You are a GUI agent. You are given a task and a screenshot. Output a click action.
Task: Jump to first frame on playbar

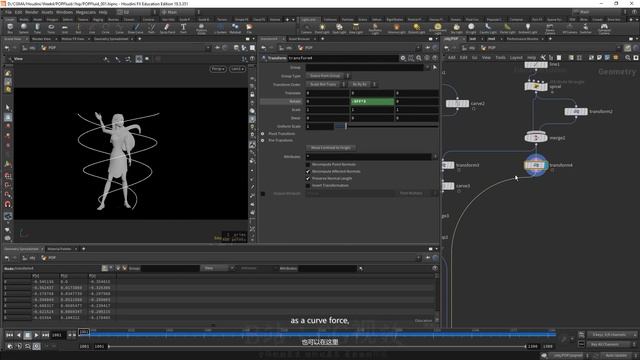click(x=9, y=335)
